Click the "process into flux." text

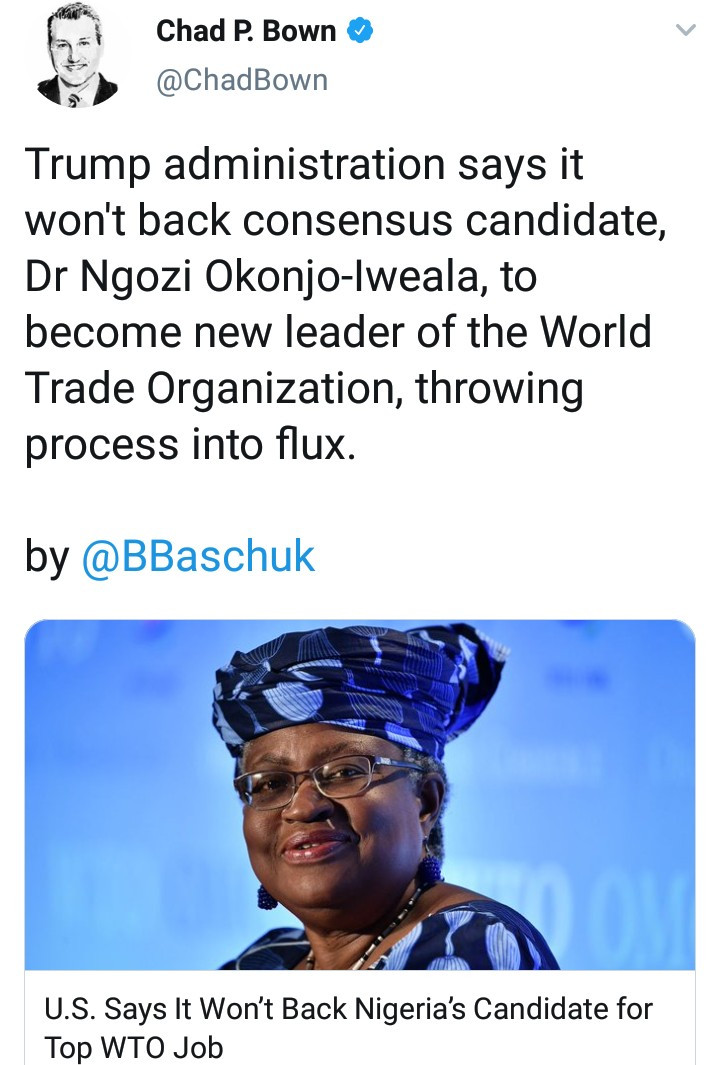click(190, 445)
